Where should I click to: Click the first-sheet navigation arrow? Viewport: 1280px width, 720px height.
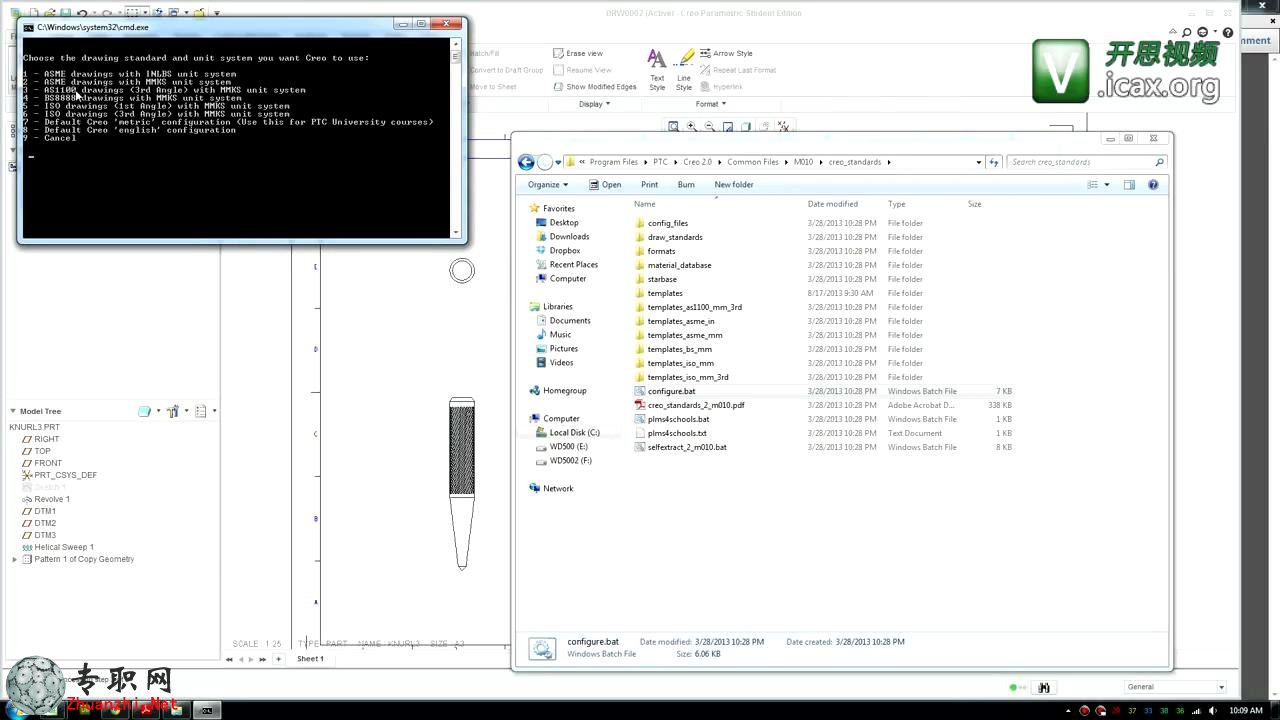click(230, 659)
